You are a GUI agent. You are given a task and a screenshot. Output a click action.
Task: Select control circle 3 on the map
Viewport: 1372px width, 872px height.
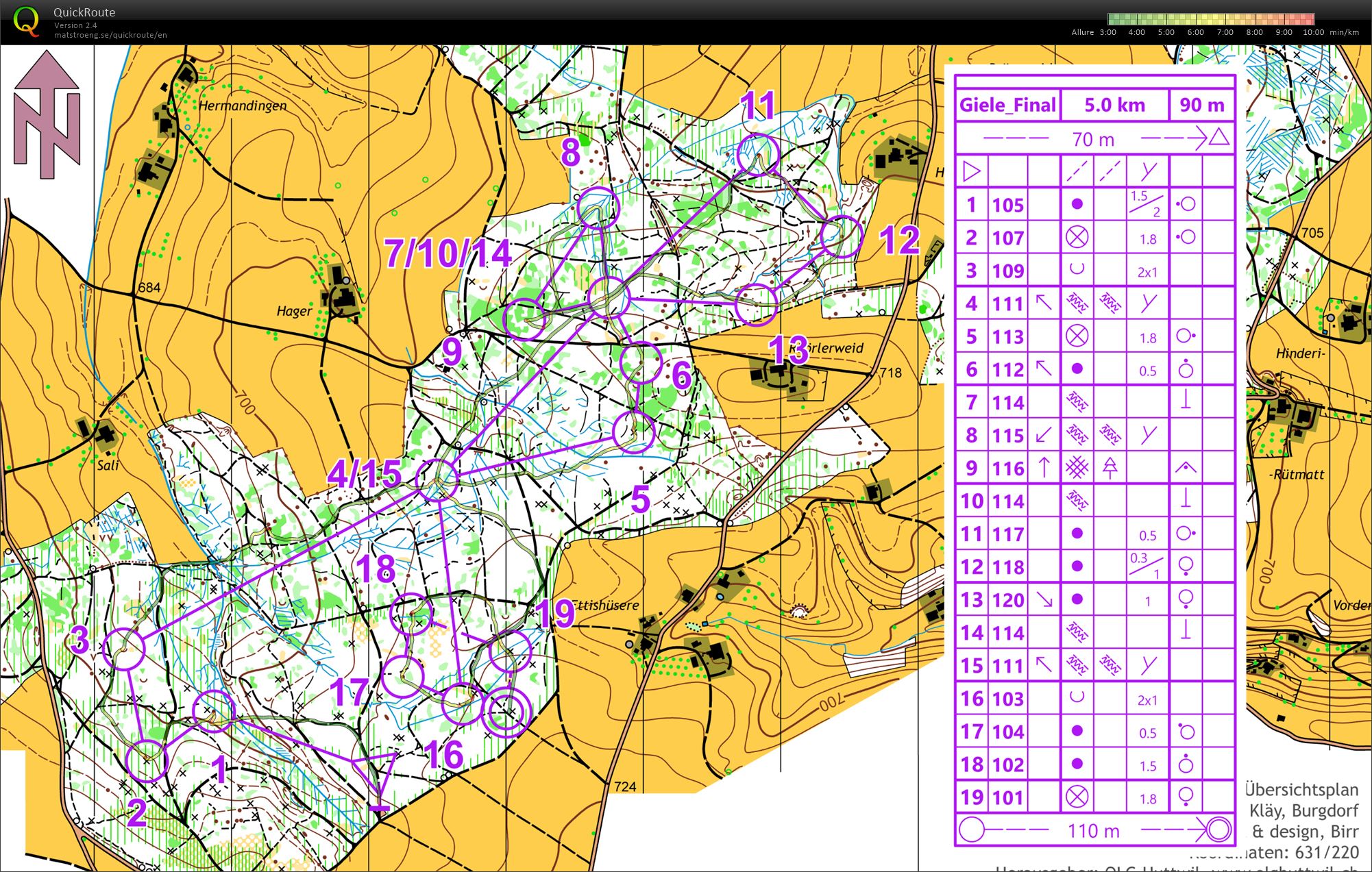pyautogui.click(x=125, y=648)
